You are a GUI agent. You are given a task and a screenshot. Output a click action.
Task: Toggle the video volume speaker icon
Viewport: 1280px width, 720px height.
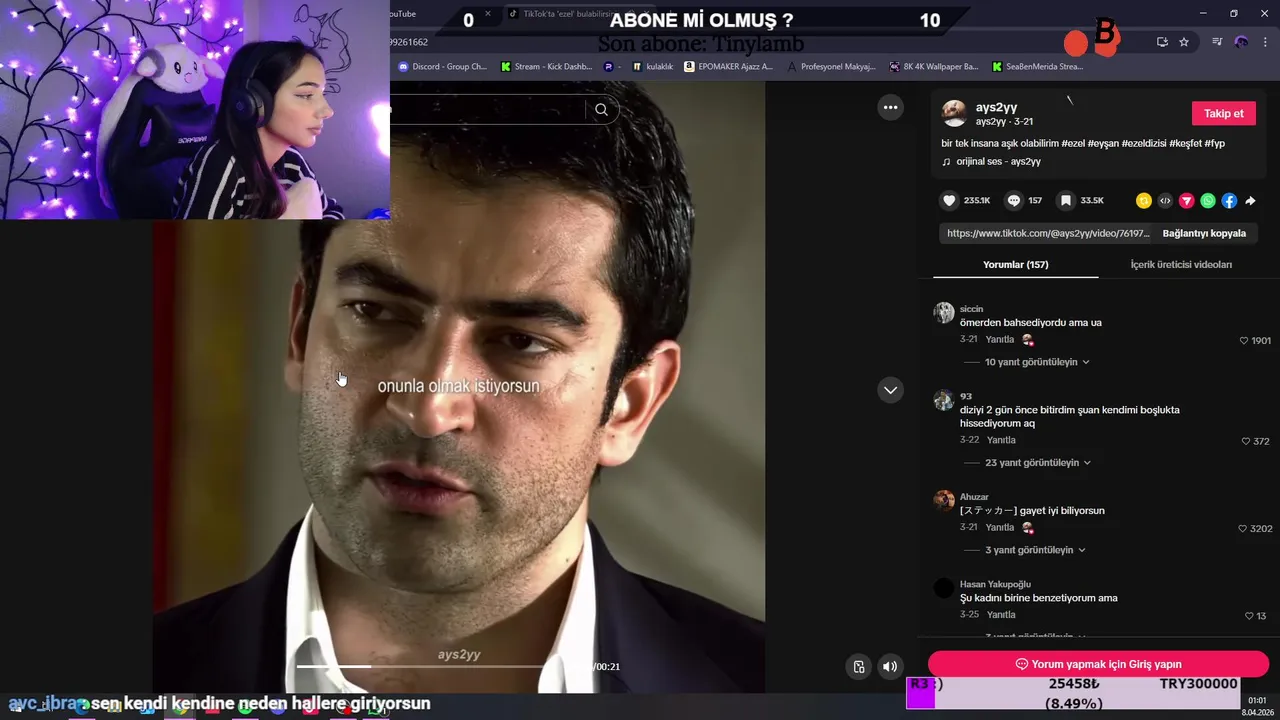click(x=890, y=667)
